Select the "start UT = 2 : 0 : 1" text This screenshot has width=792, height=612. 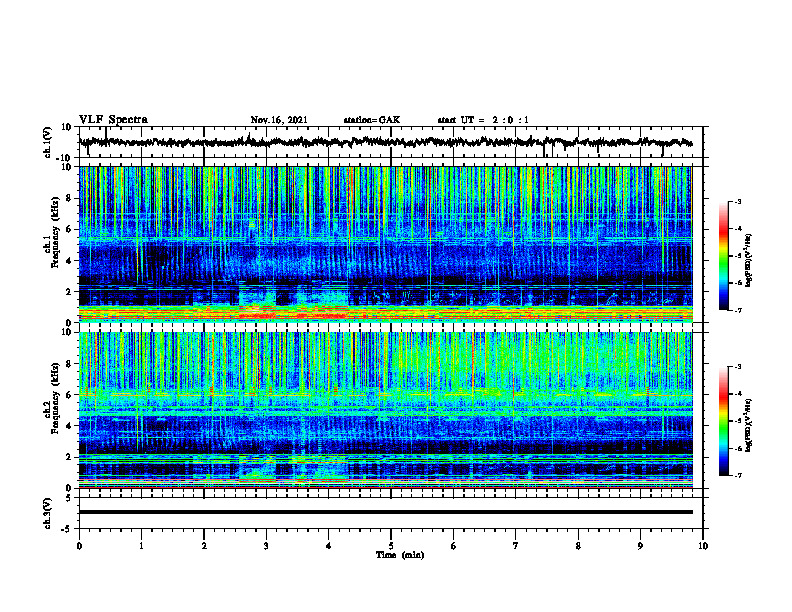point(483,120)
